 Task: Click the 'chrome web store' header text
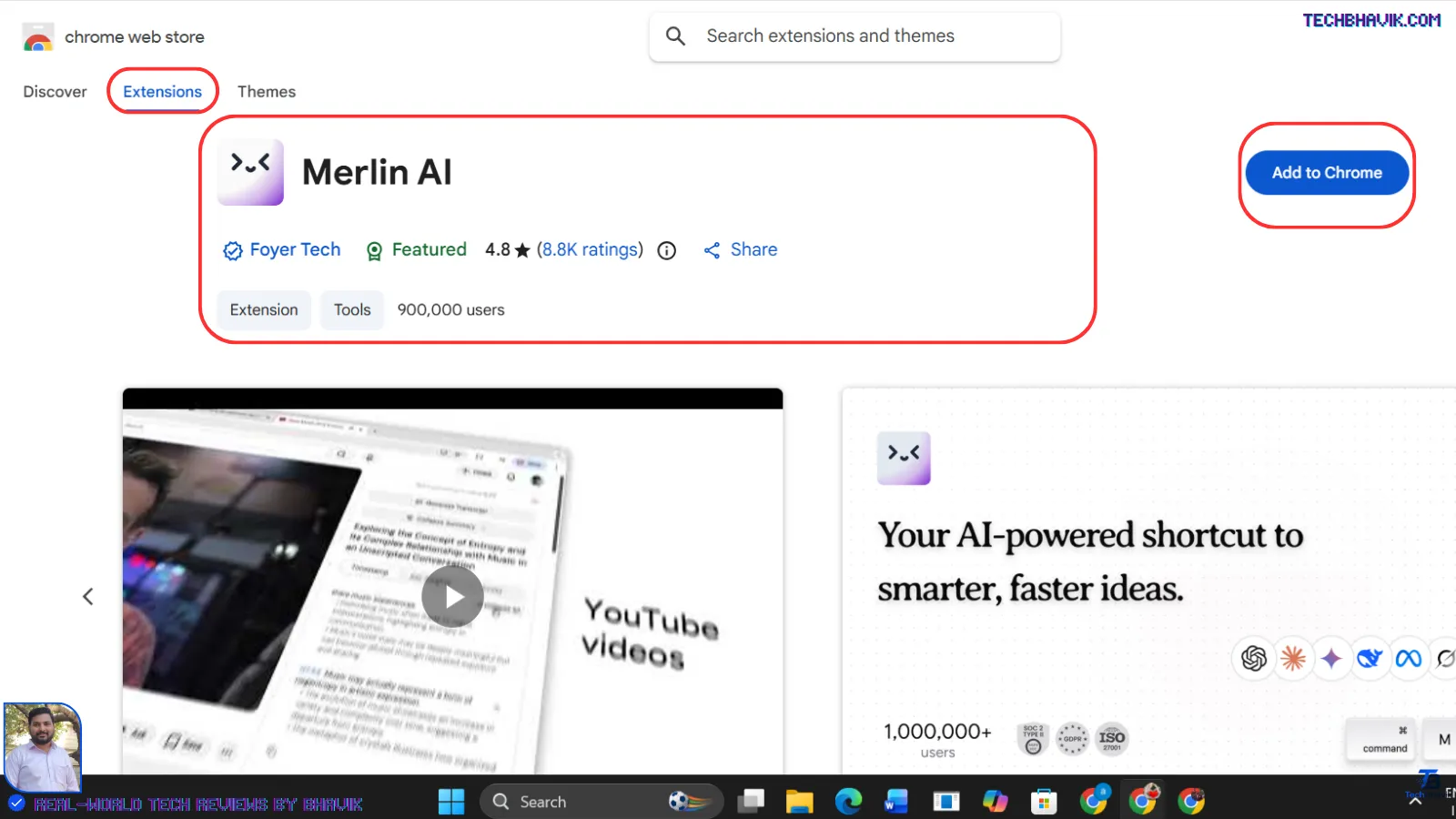(135, 37)
